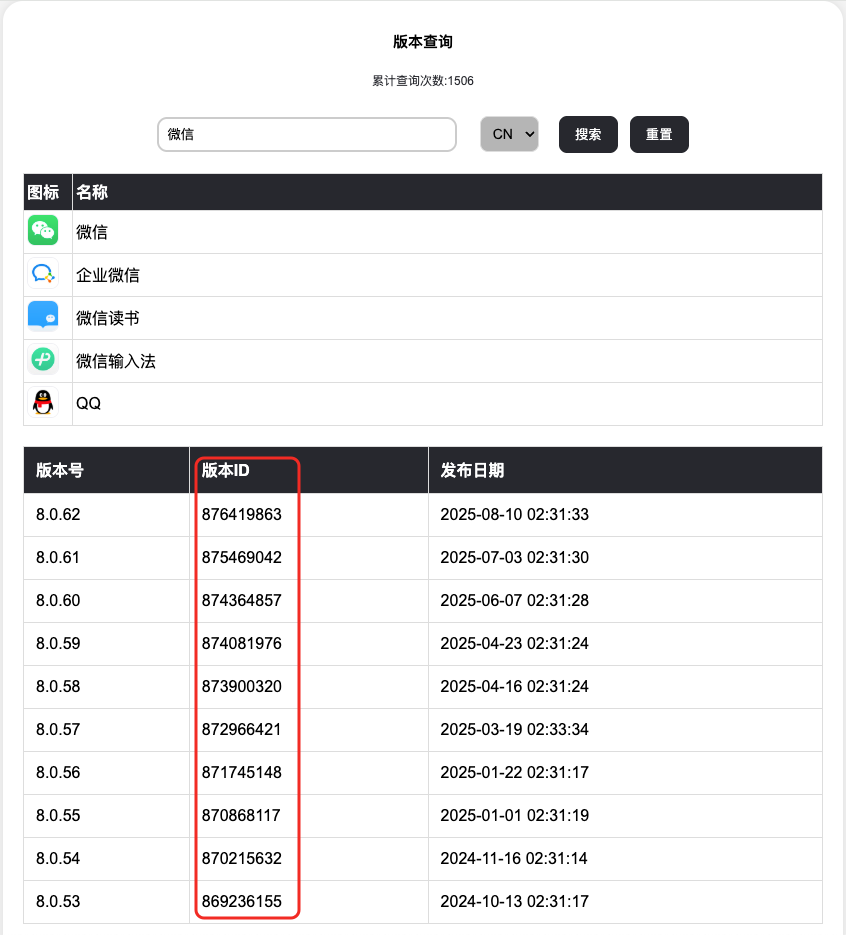This screenshot has width=846, height=935.
Task: Click version ID 873900320
Action: point(241,686)
